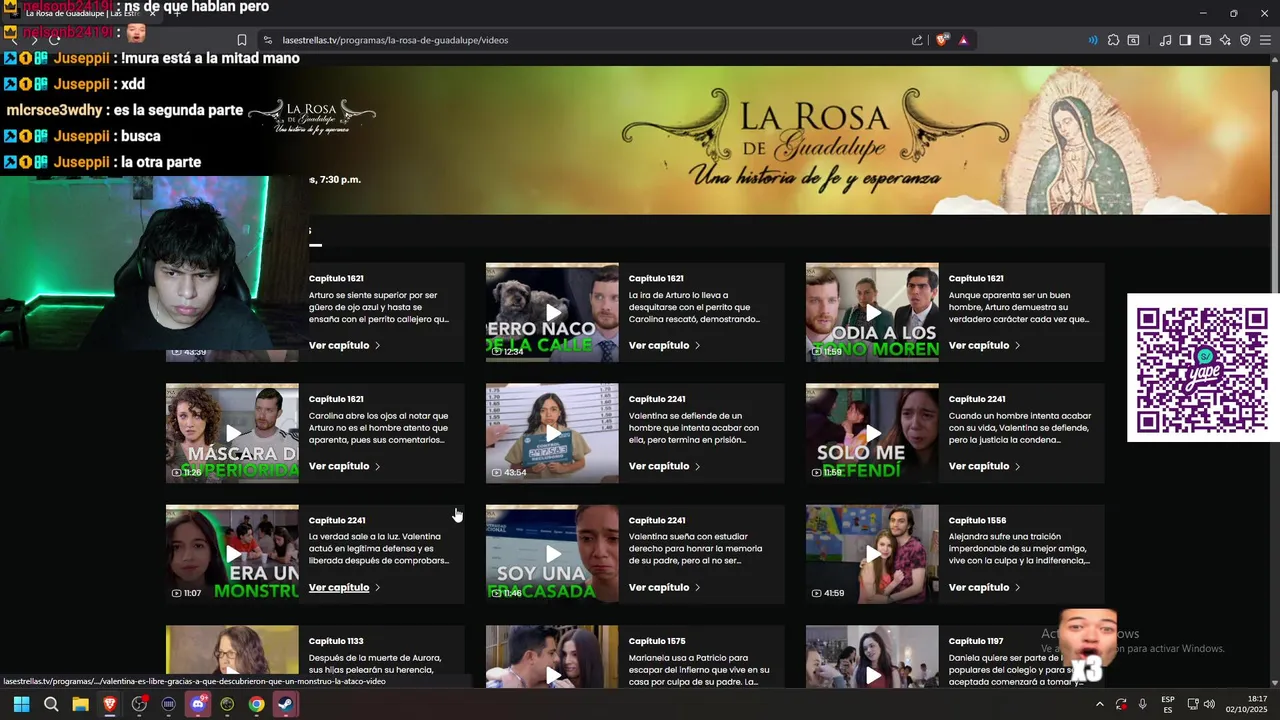Click the share page icon in address bar
The width and height of the screenshot is (1280, 720).
(917, 40)
